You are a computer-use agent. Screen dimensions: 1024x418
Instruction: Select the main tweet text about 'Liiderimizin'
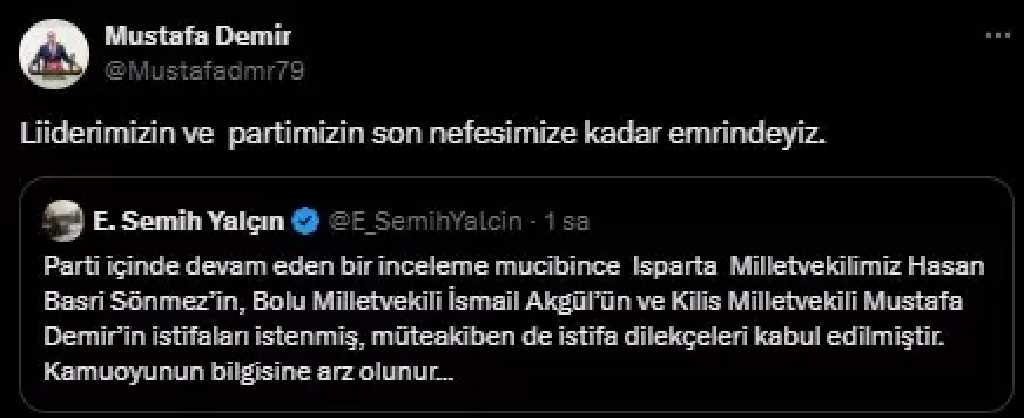tap(423, 139)
